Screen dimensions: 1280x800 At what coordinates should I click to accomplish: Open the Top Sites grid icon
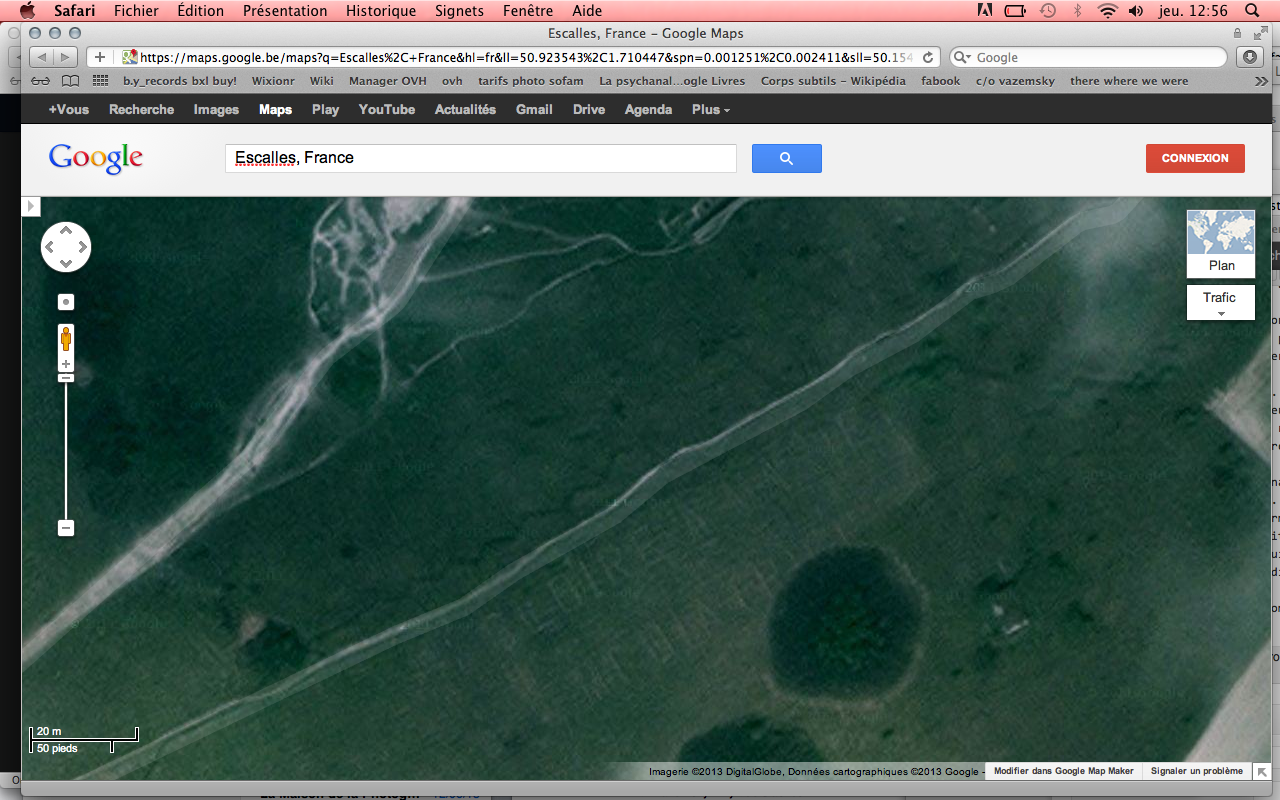100,81
